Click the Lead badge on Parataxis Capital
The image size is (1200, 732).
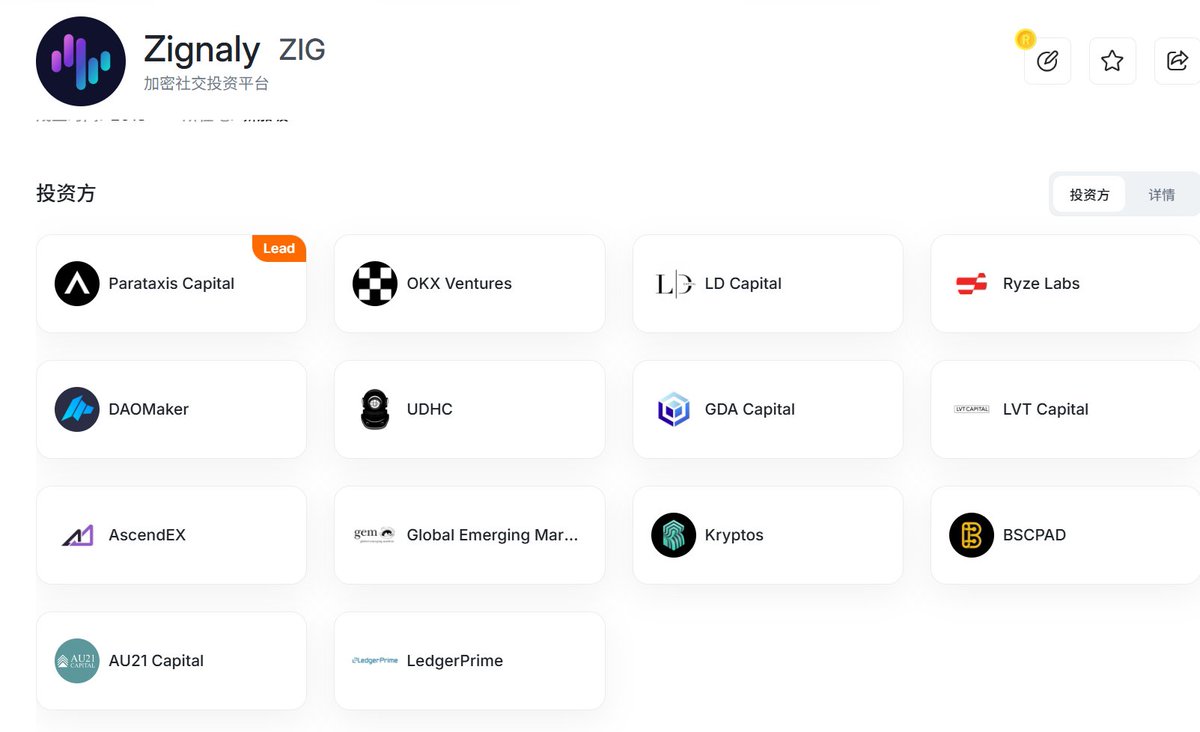pos(279,249)
